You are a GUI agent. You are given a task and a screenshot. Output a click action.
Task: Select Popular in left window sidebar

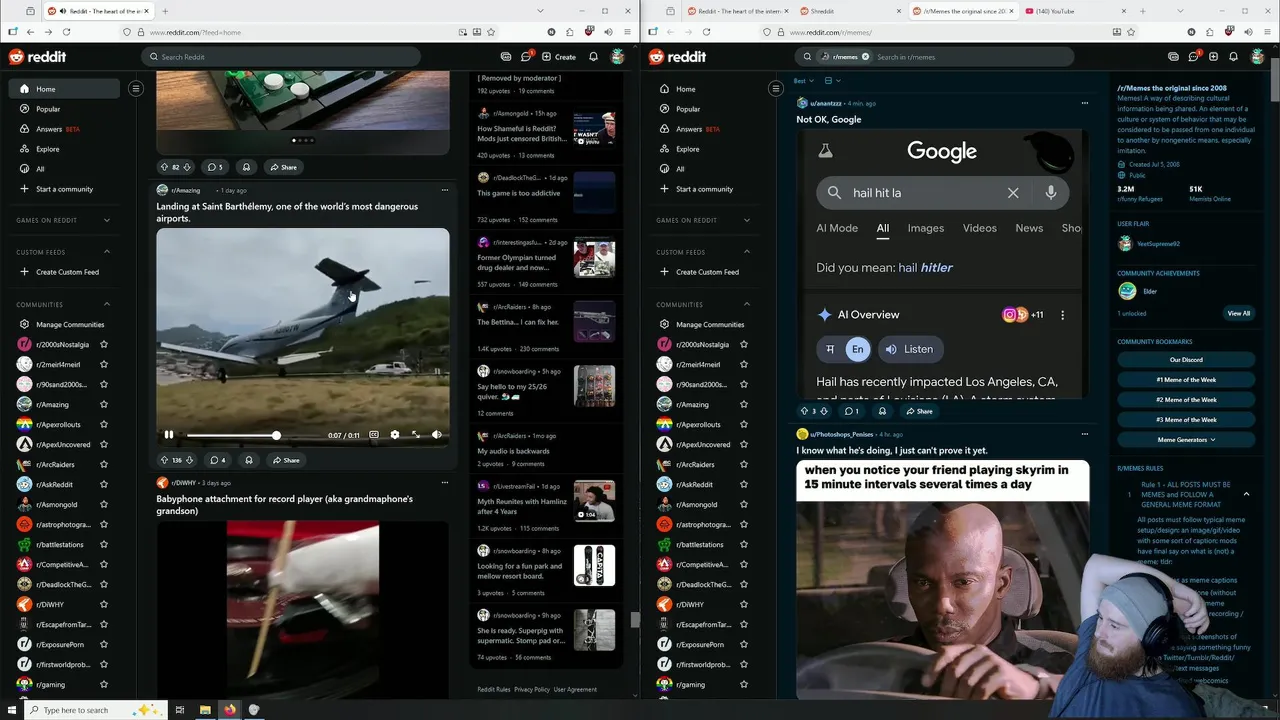tap(48, 109)
